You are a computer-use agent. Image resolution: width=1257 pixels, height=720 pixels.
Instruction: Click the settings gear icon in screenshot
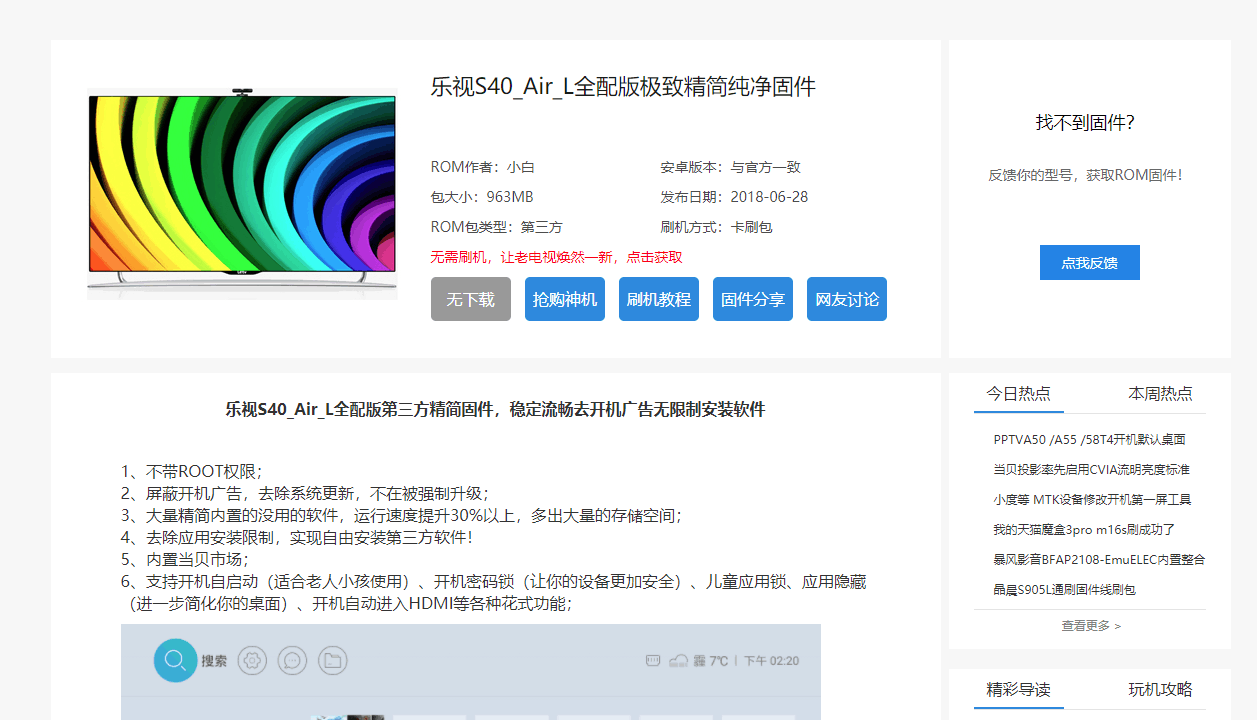click(x=253, y=660)
